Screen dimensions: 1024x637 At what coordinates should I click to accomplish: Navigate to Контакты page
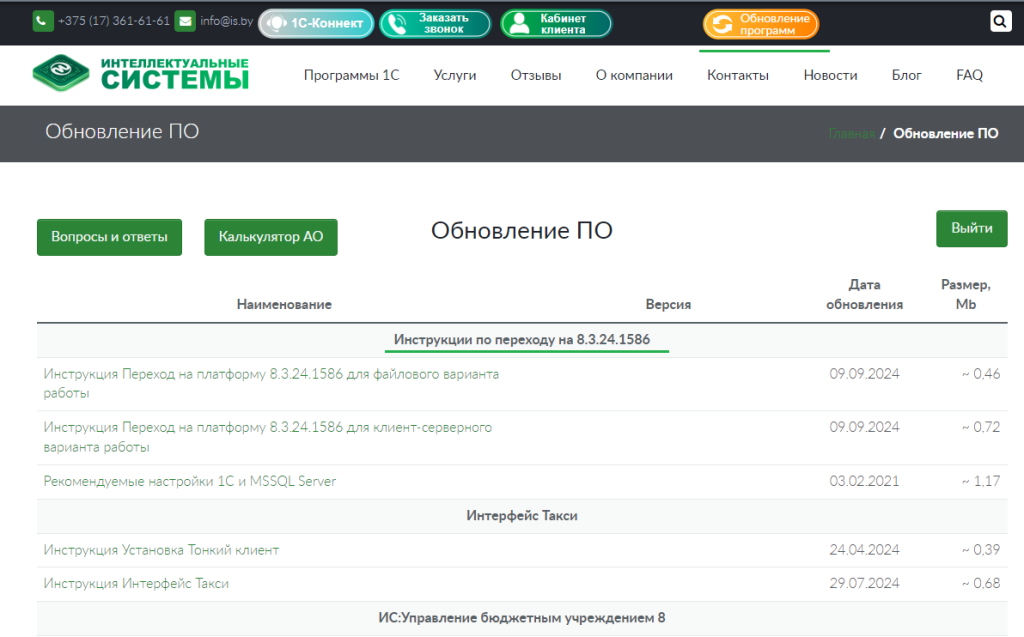[x=738, y=75]
